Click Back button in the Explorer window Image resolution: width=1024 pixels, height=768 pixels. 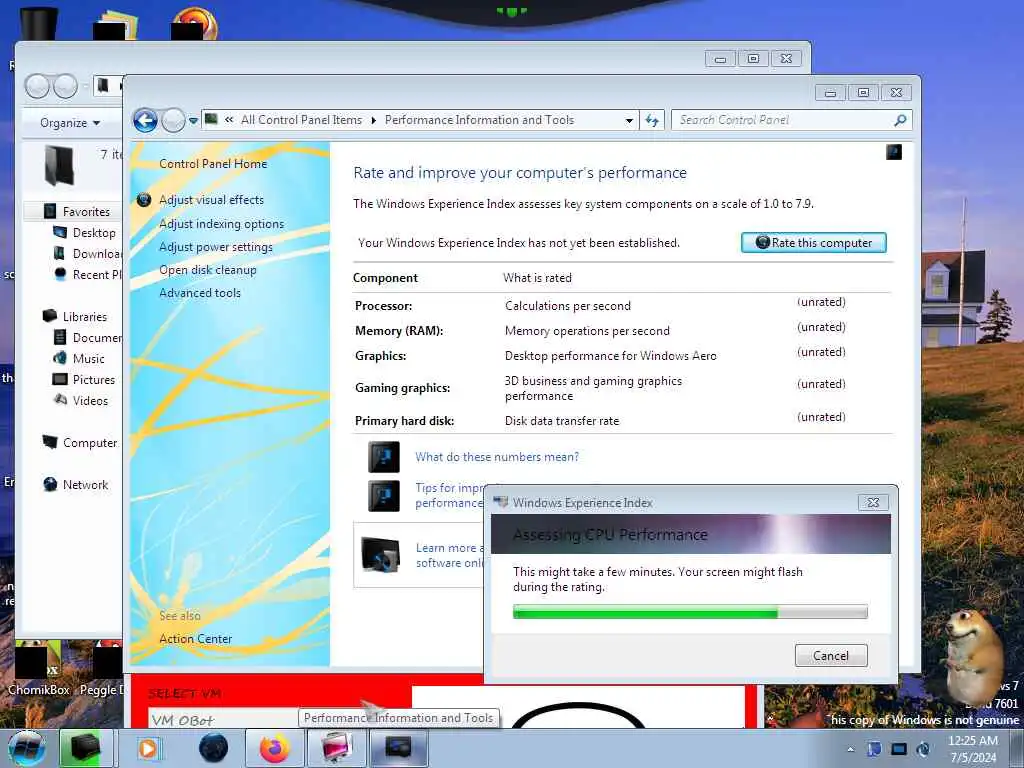click(37, 86)
